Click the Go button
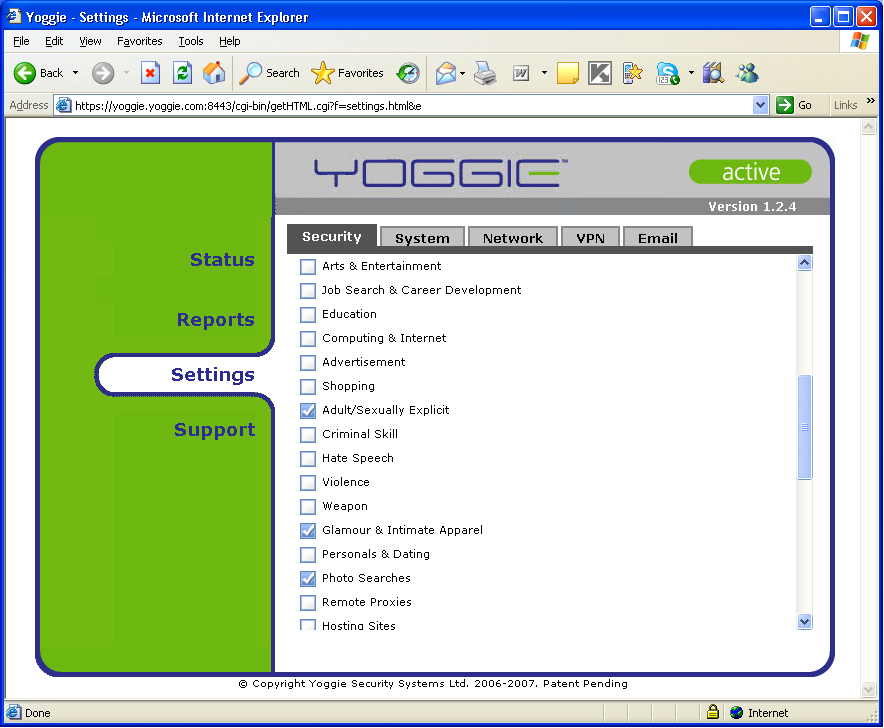The image size is (884, 728). [x=794, y=105]
